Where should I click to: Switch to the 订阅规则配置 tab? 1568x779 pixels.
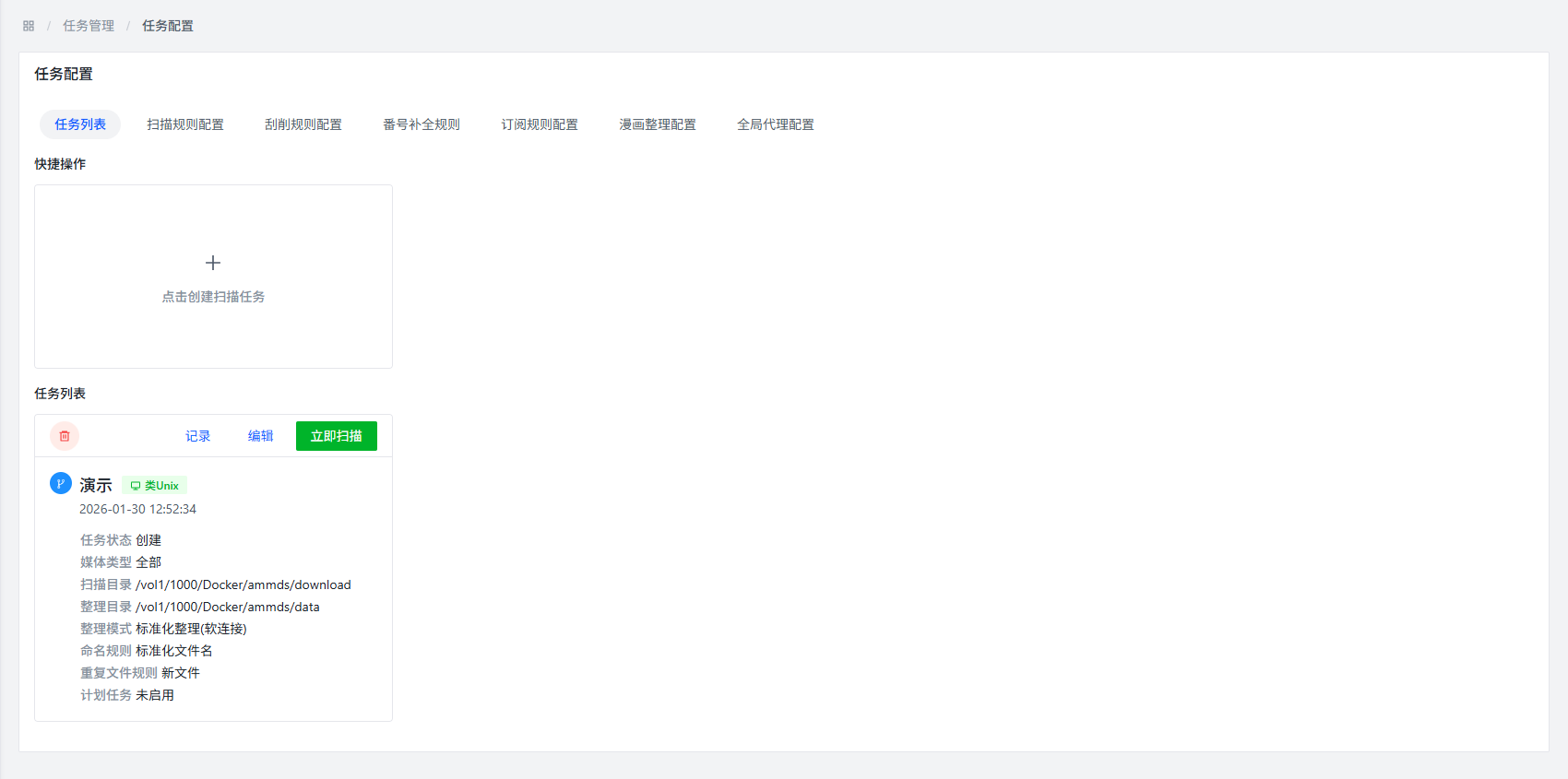[540, 124]
